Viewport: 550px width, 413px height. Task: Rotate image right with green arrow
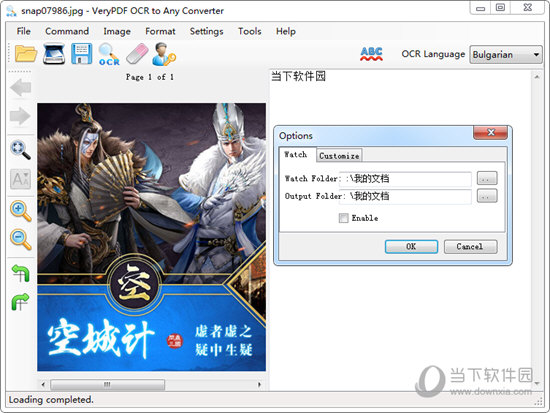click(20, 302)
